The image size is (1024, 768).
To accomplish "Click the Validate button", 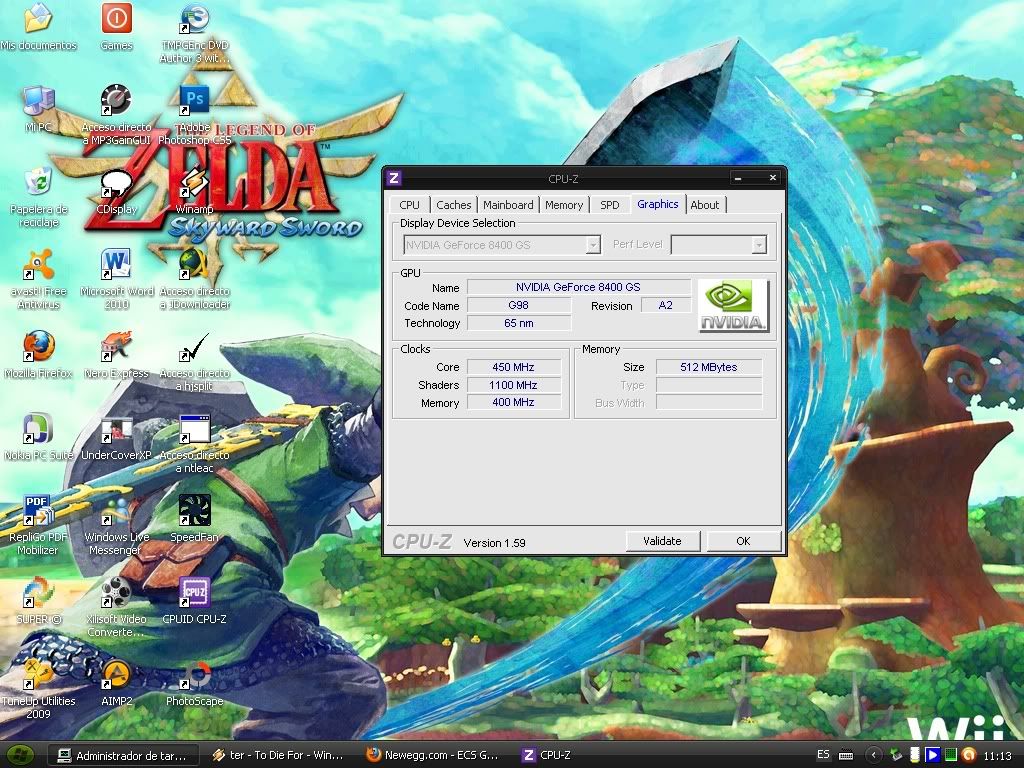I will coord(662,541).
